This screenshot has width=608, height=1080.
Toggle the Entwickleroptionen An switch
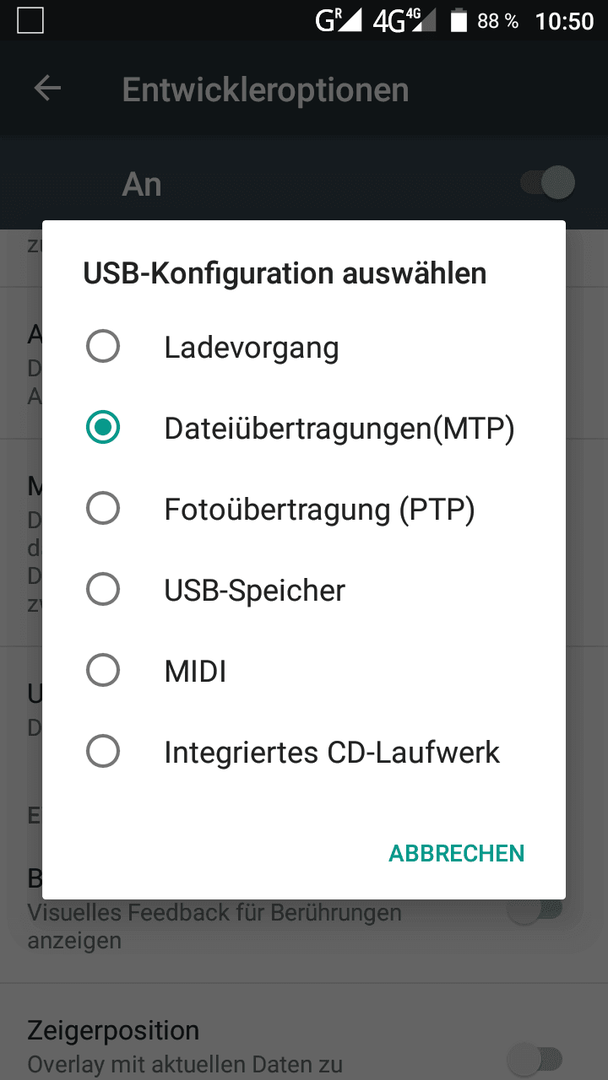pyautogui.click(x=547, y=183)
